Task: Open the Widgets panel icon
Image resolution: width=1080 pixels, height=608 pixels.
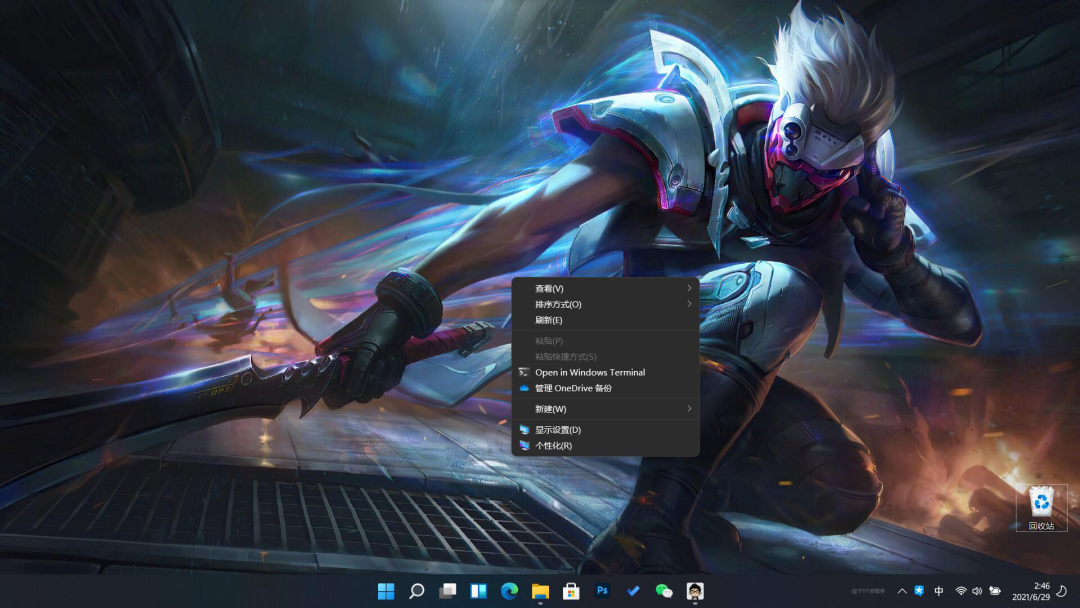Action: [479, 591]
